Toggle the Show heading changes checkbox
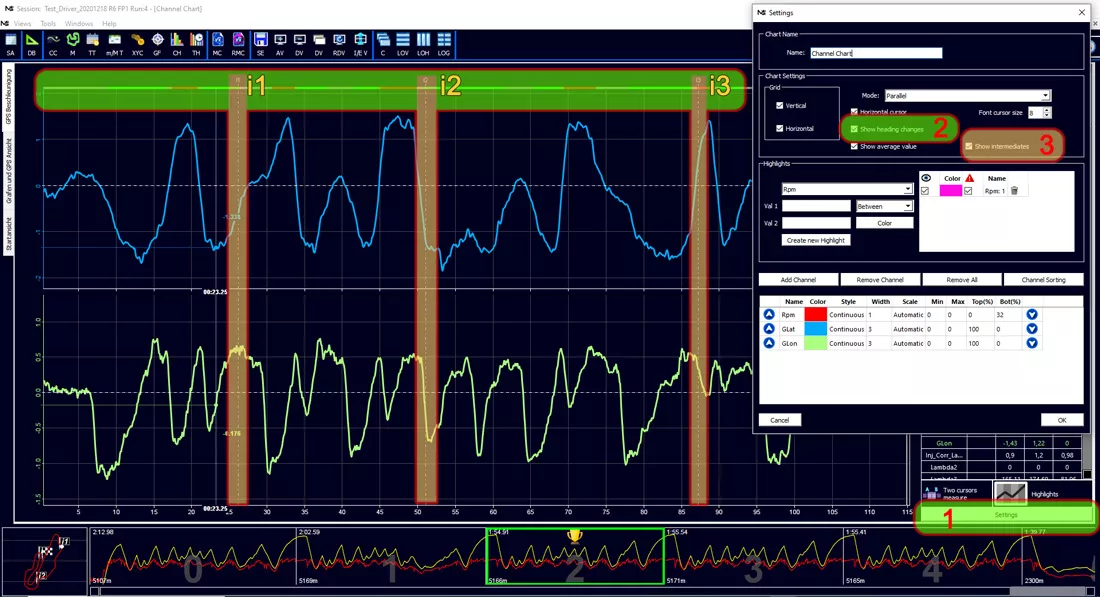 click(854, 129)
